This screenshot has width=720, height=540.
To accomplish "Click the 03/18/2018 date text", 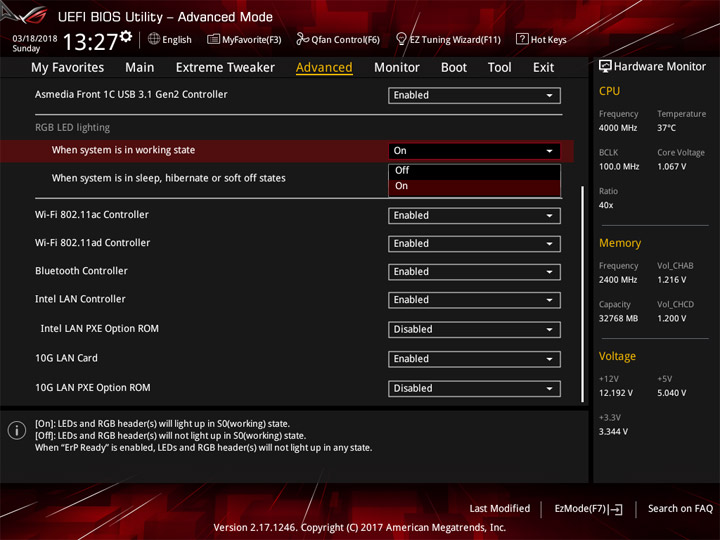I will click(x=35, y=39).
